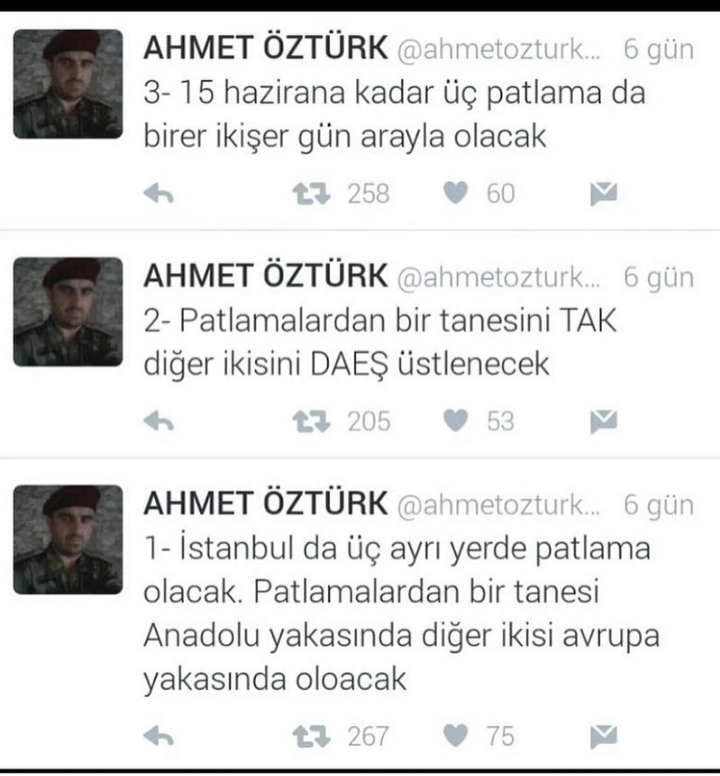Screen dimensions: 720x776
Task: Open the profile photo on the first tweet
Action: (x=68, y=84)
